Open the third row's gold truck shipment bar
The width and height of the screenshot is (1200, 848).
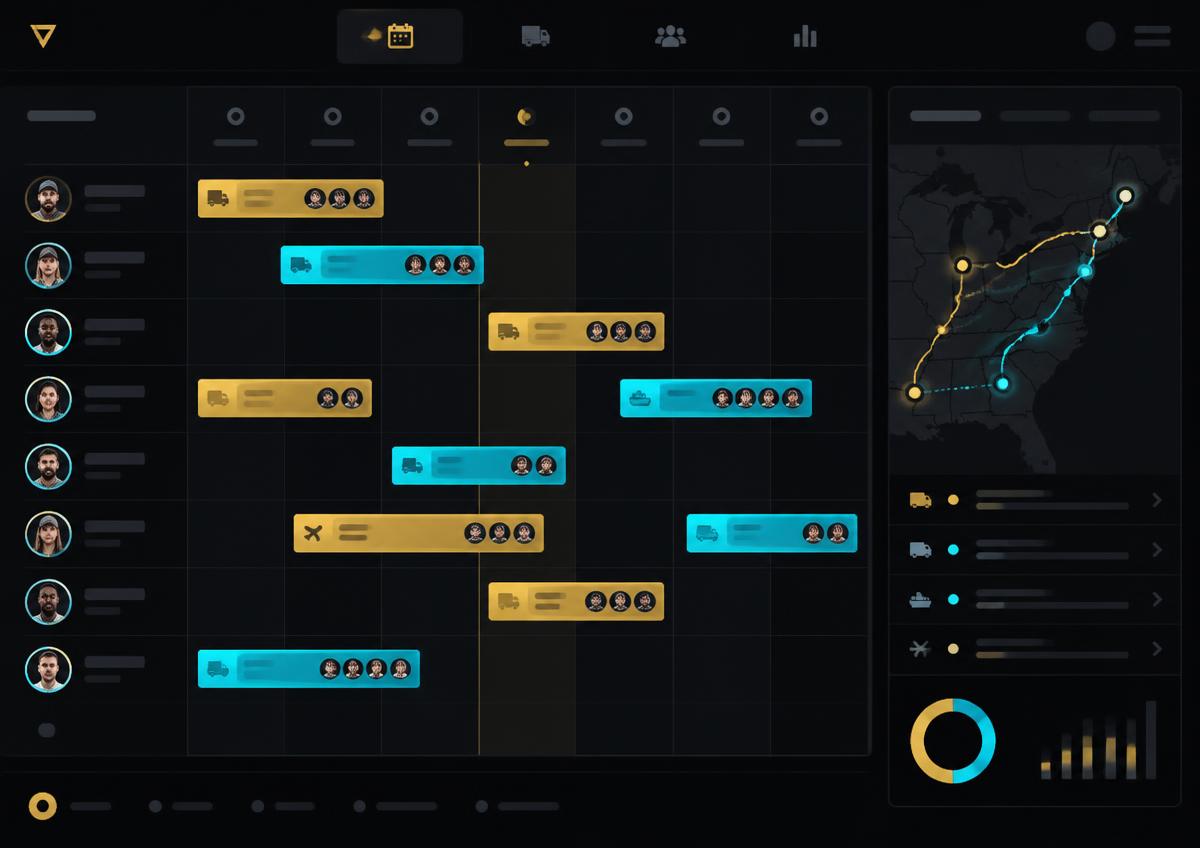[x=576, y=332]
